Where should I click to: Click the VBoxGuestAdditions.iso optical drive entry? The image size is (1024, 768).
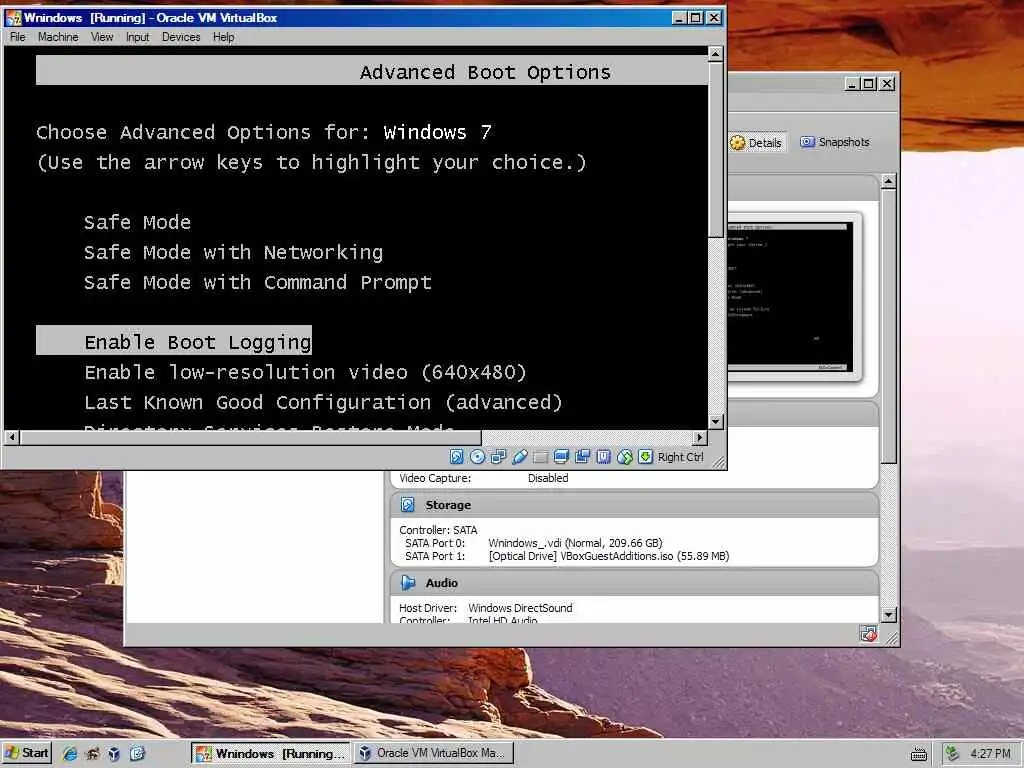609,556
